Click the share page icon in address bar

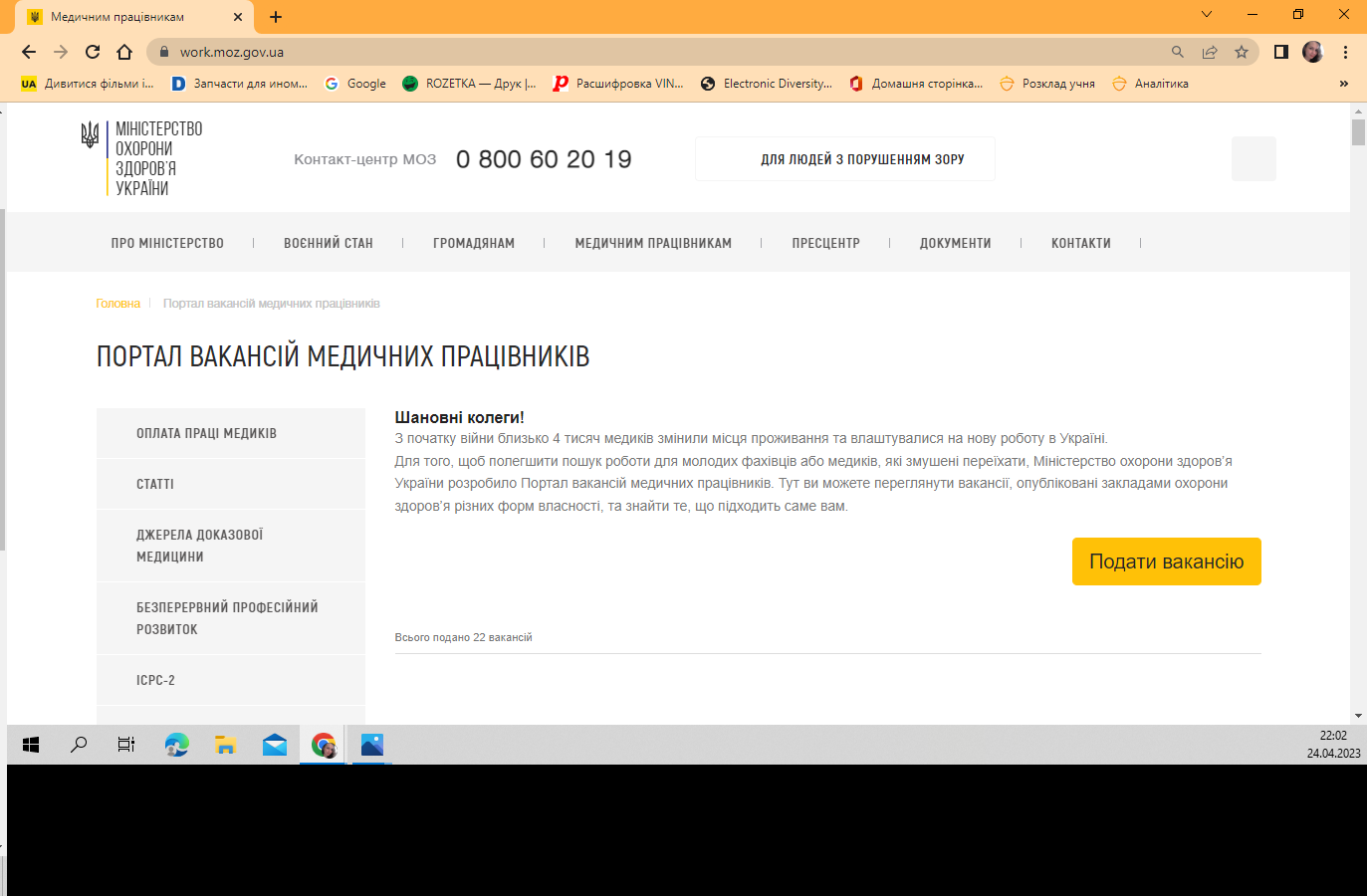coord(1210,52)
